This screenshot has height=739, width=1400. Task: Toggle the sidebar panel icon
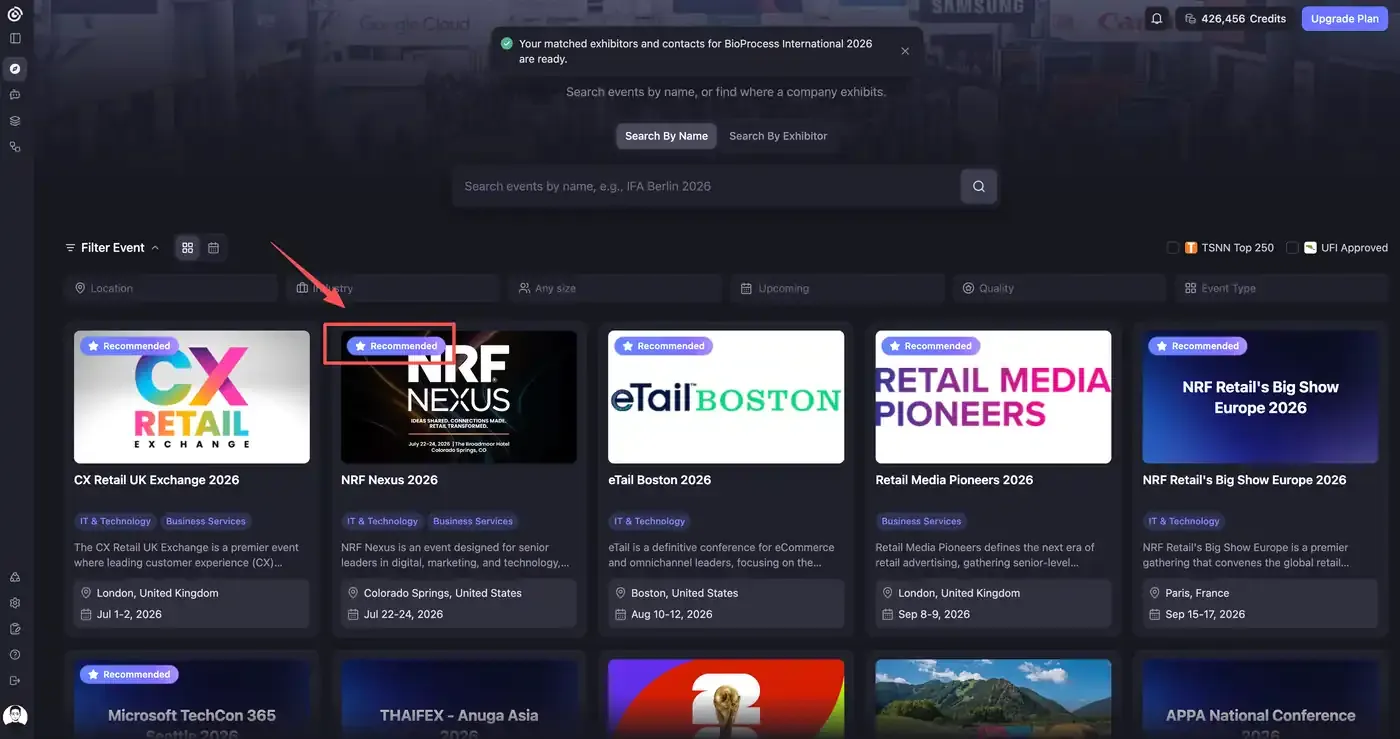click(x=15, y=38)
